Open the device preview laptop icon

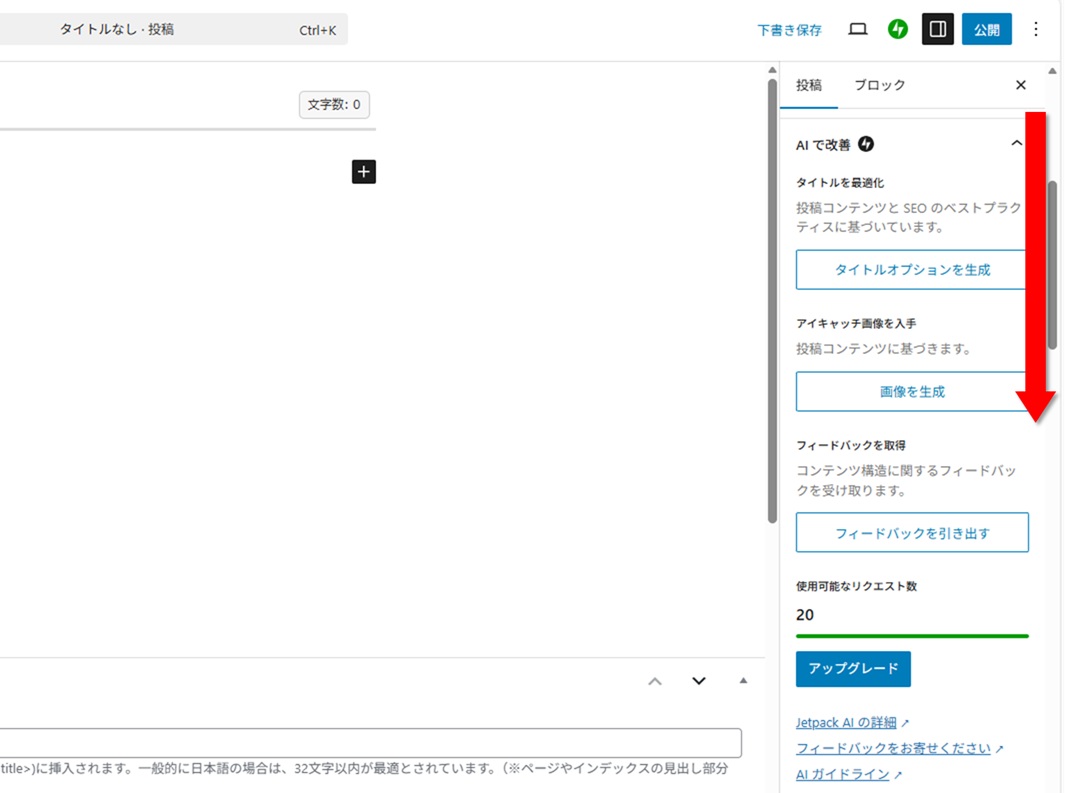857,30
